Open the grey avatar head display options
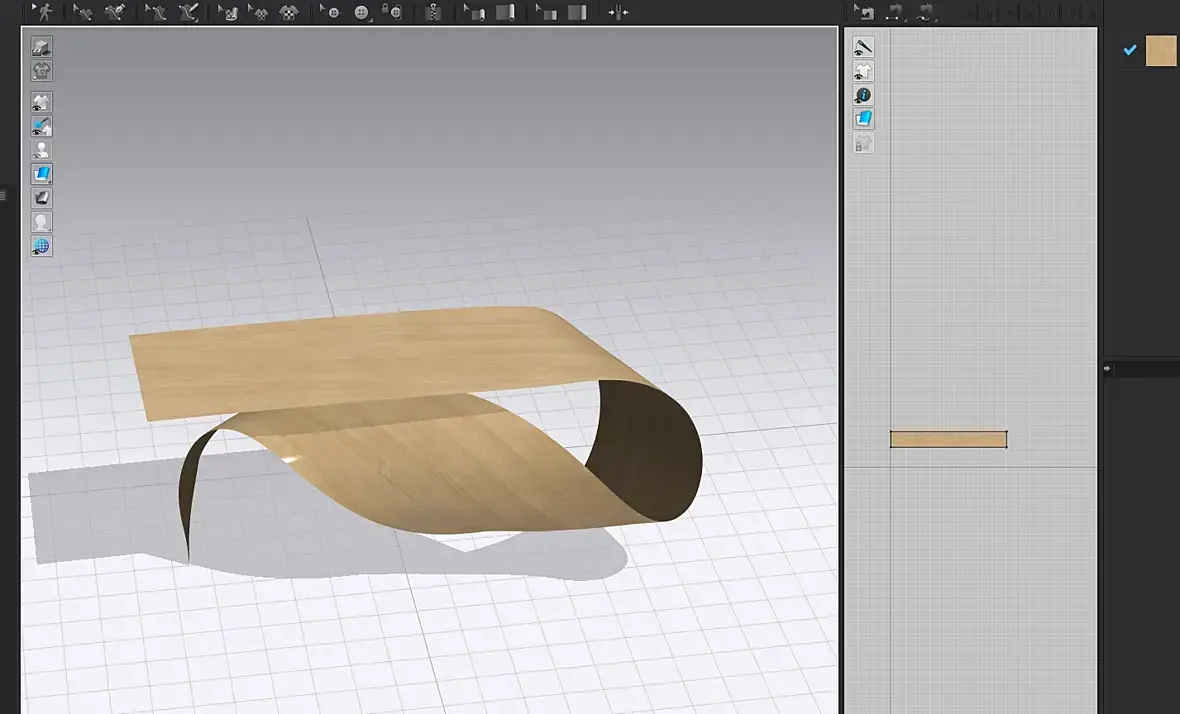The height and width of the screenshot is (714, 1180). click(41, 222)
